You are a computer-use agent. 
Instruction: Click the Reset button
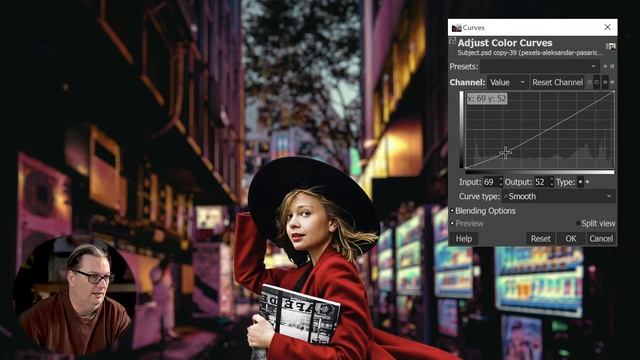(540, 239)
